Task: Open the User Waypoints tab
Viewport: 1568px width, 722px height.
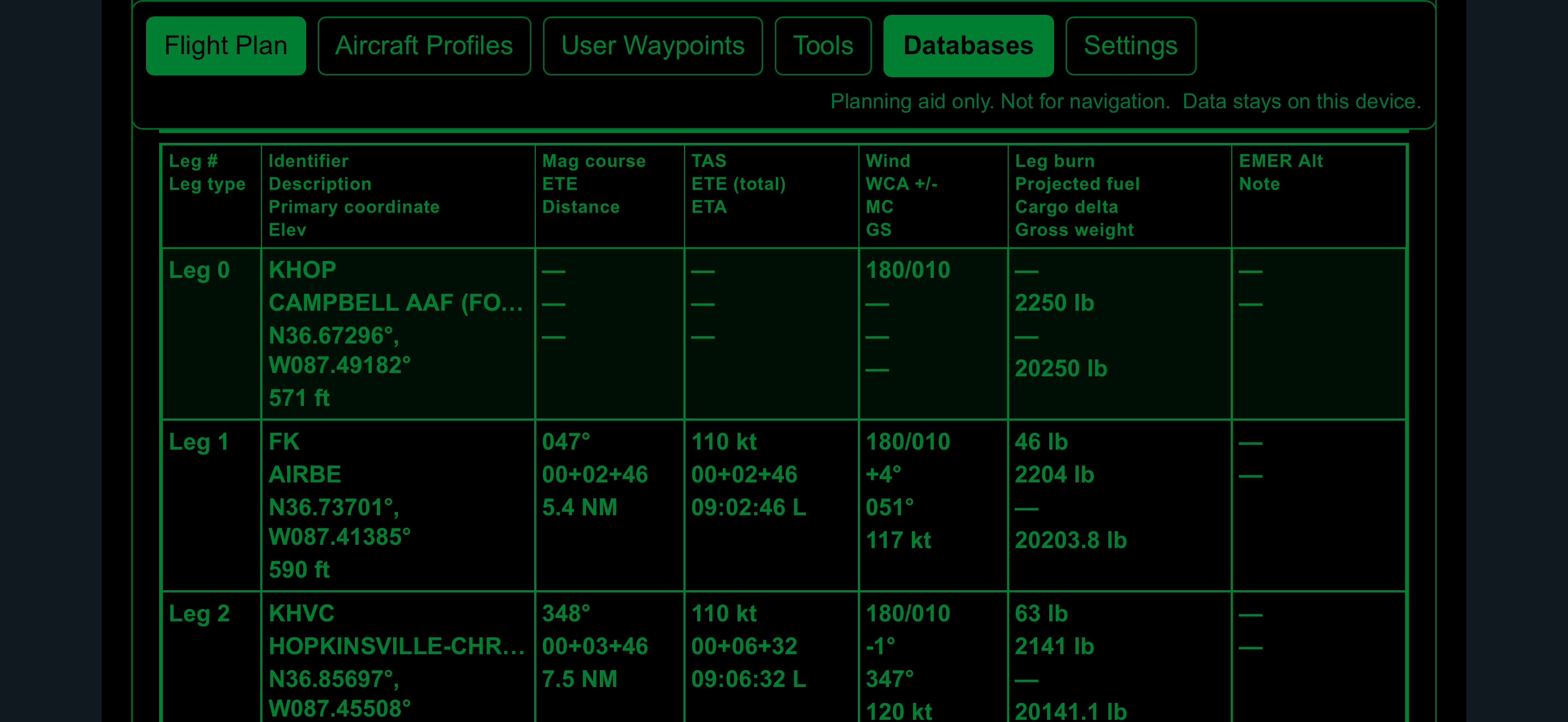Action: pyautogui.click(x=653, y=45)
